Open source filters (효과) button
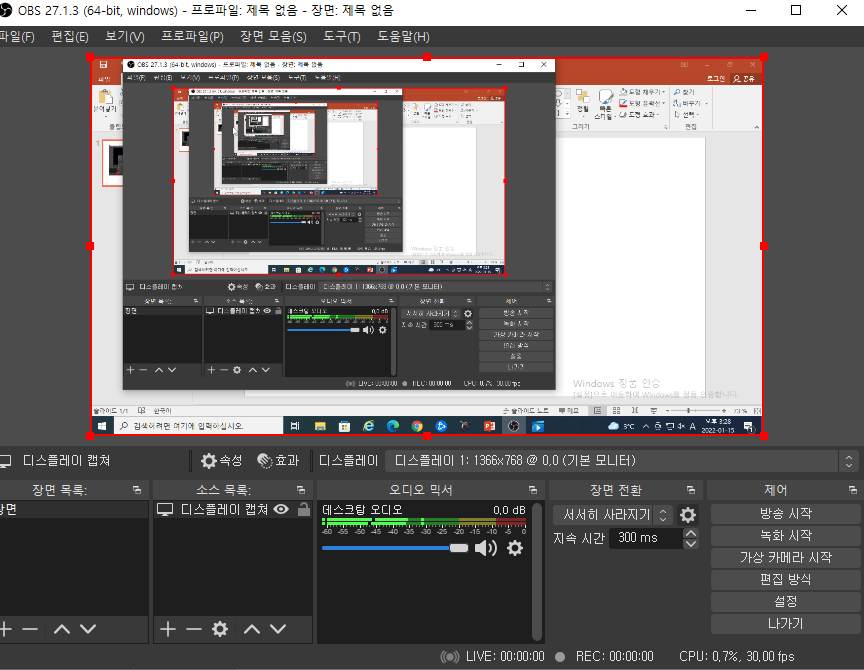864x670 pixels. [x=278, y=461]
